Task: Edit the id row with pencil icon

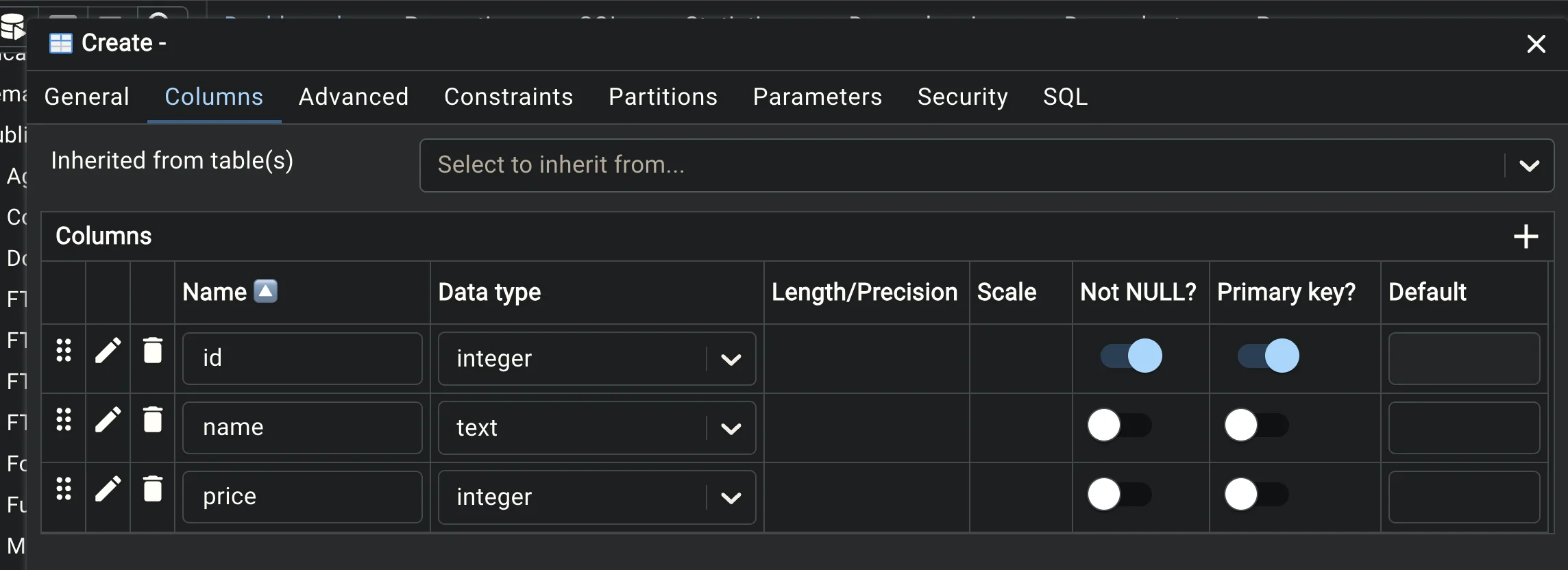Action: tap(108, 350)
